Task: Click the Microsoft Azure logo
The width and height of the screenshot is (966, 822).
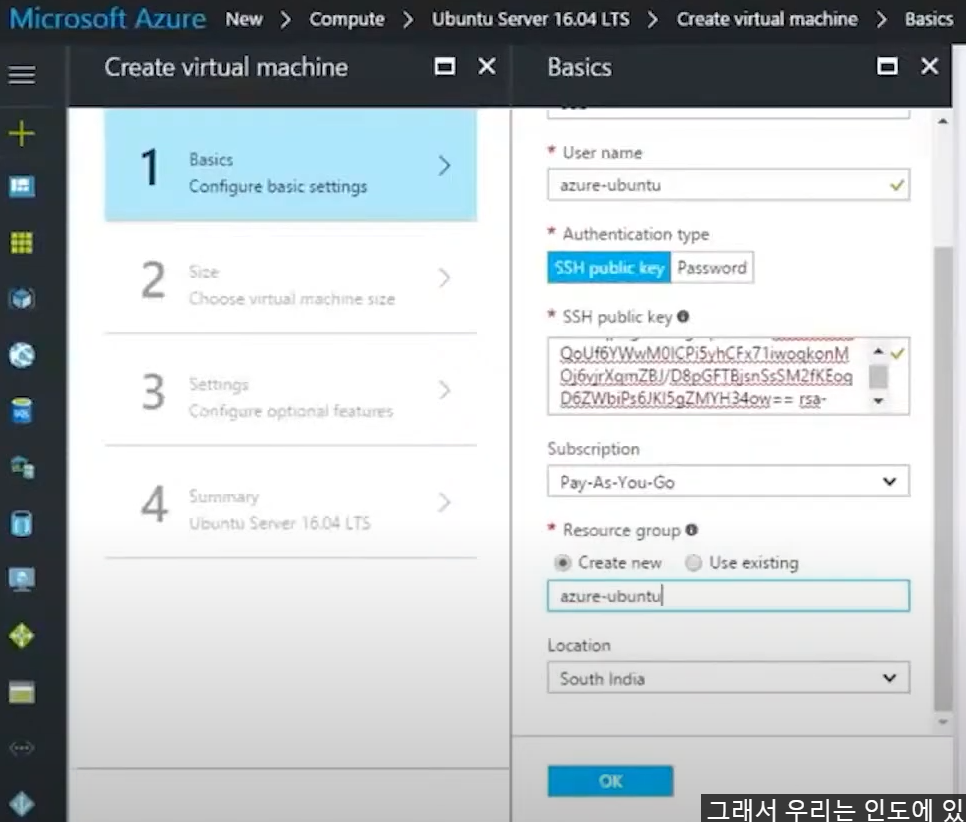Action: pos(108,18)
